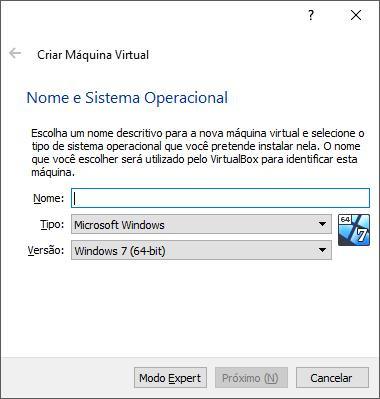Click the Tipo label
This screenshot has width=380, height=399.
(52, 224)
